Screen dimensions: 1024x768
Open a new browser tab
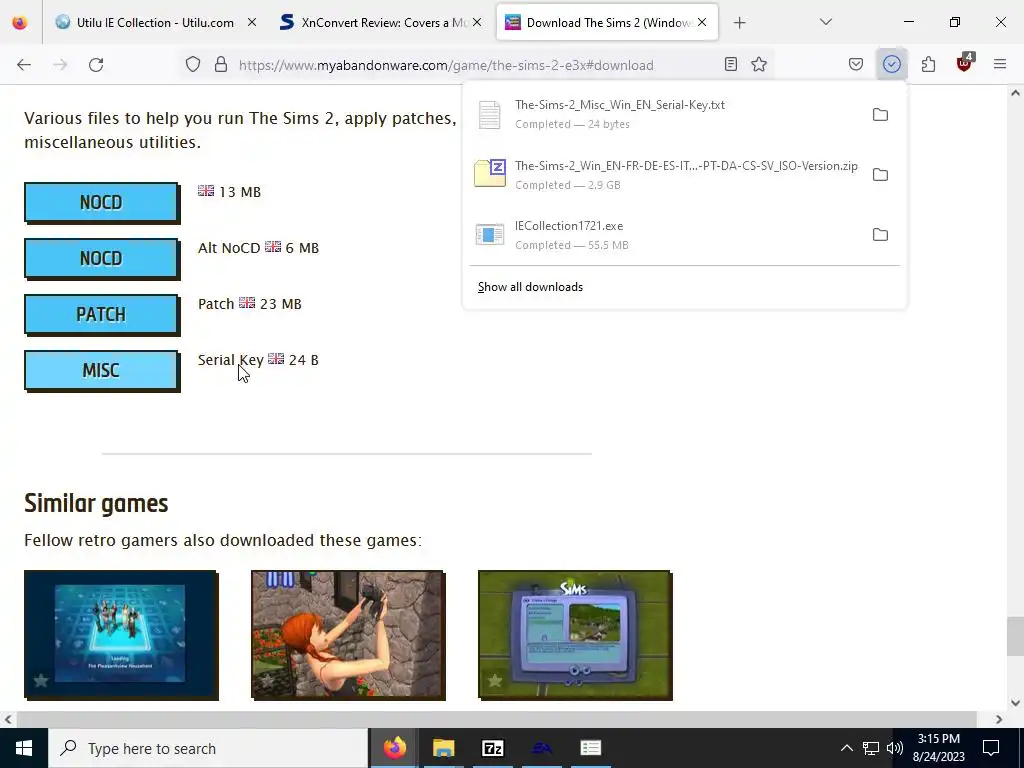[739, 23]
